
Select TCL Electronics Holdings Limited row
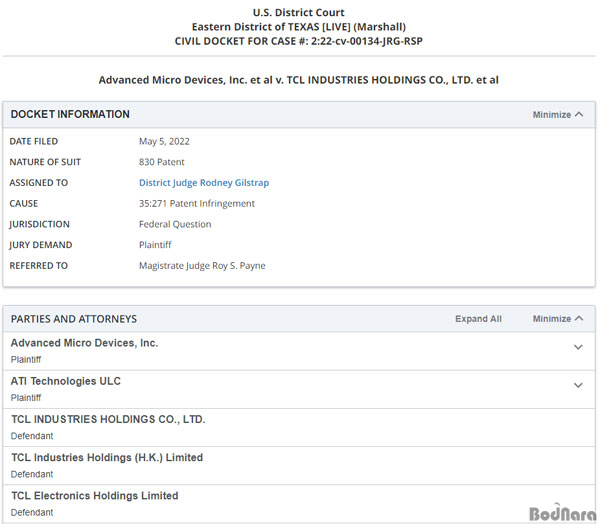tap(299, 504)
